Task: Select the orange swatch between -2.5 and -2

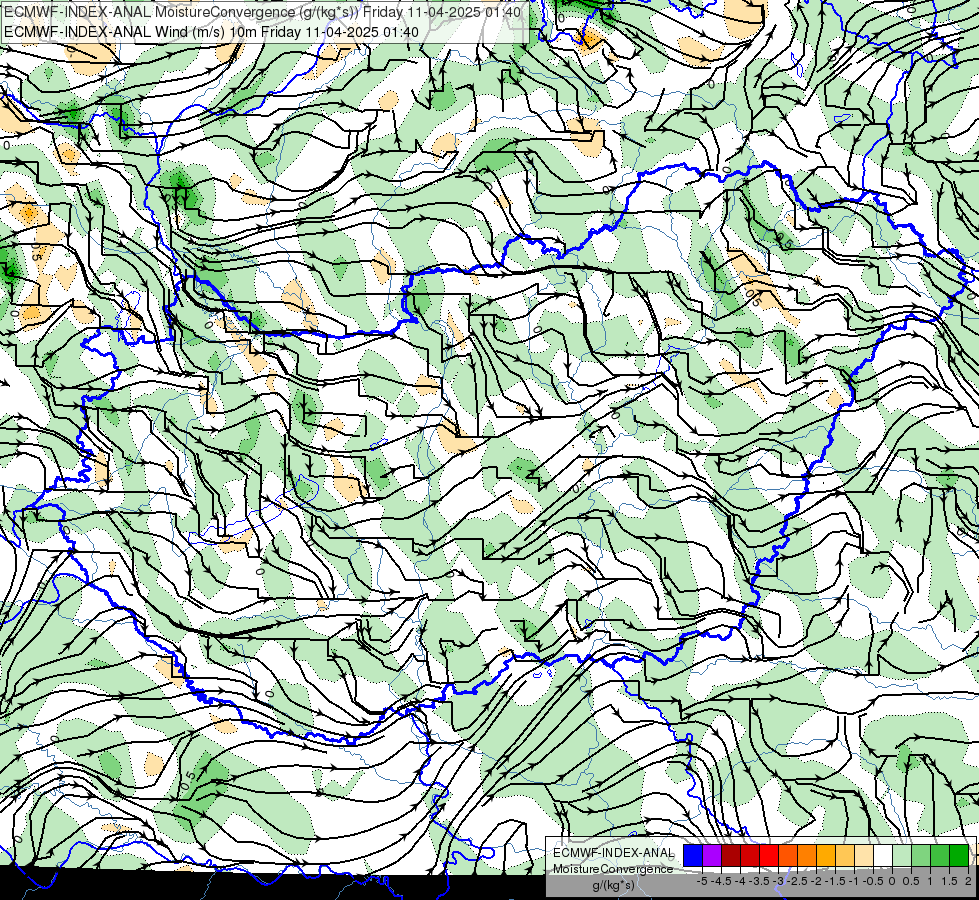Action: point(807,855)
